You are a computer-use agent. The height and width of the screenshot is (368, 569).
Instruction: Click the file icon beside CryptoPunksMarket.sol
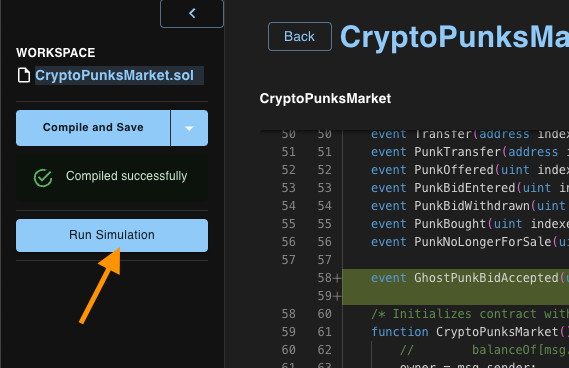pyautogui.click(x=24, y=75)
